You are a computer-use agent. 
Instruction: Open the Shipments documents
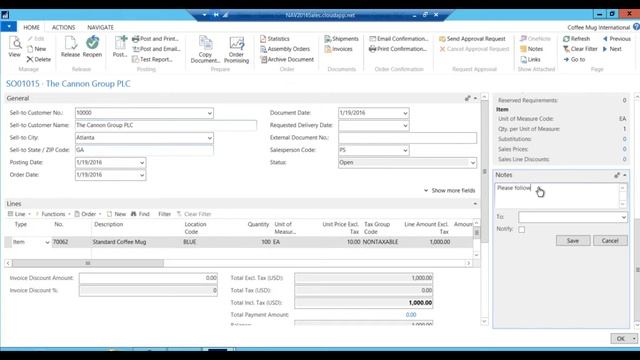pos(341,39)
